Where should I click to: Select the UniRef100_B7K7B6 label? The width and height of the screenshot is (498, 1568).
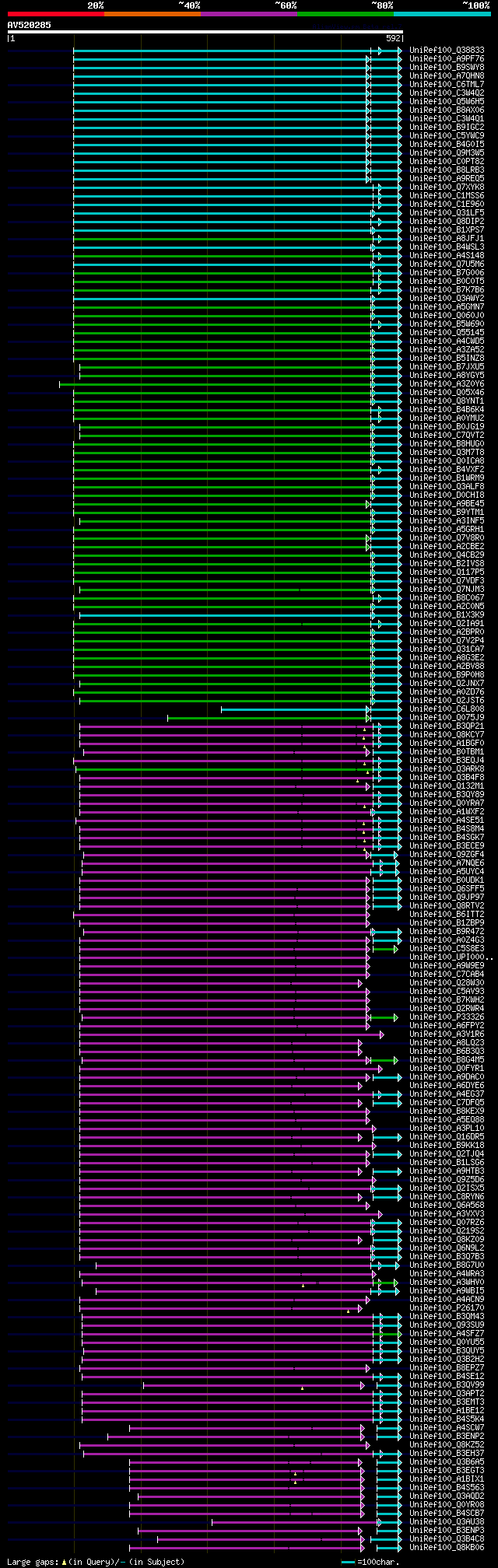447,290
